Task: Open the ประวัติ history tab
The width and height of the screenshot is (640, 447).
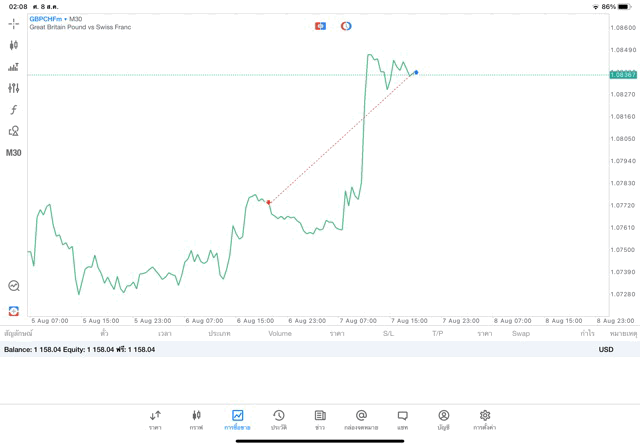Action: [279, 420]
